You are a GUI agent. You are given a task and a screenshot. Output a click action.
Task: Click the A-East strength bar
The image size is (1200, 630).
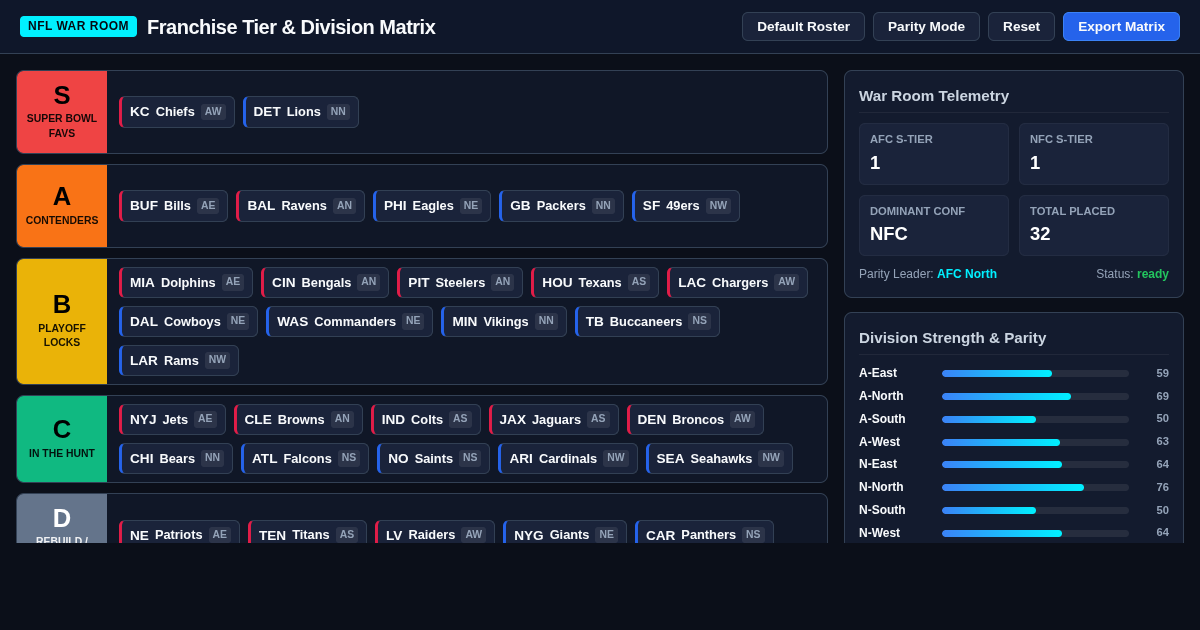[x=1035, y=373]
